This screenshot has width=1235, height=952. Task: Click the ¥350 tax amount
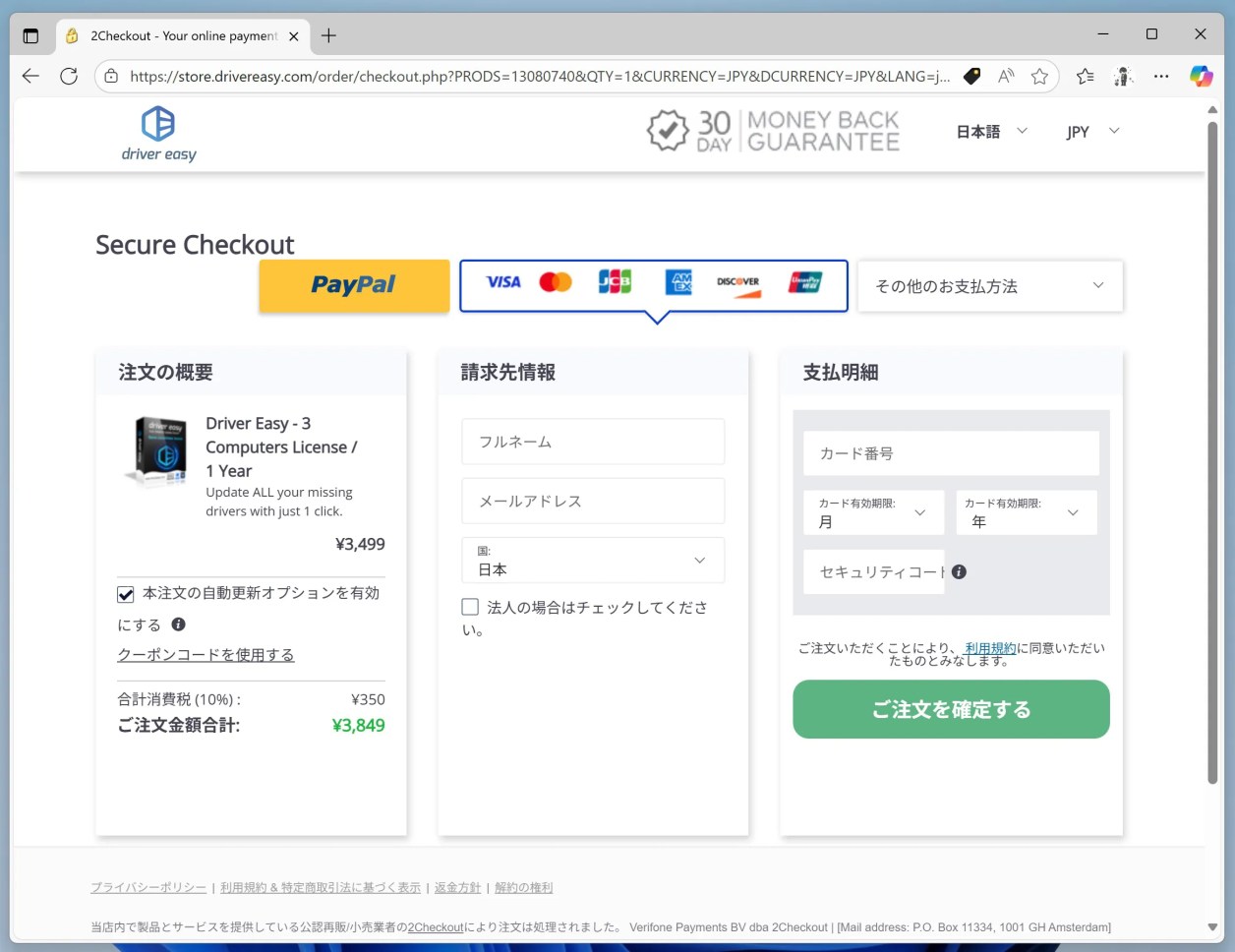click(x=368, y=699)
